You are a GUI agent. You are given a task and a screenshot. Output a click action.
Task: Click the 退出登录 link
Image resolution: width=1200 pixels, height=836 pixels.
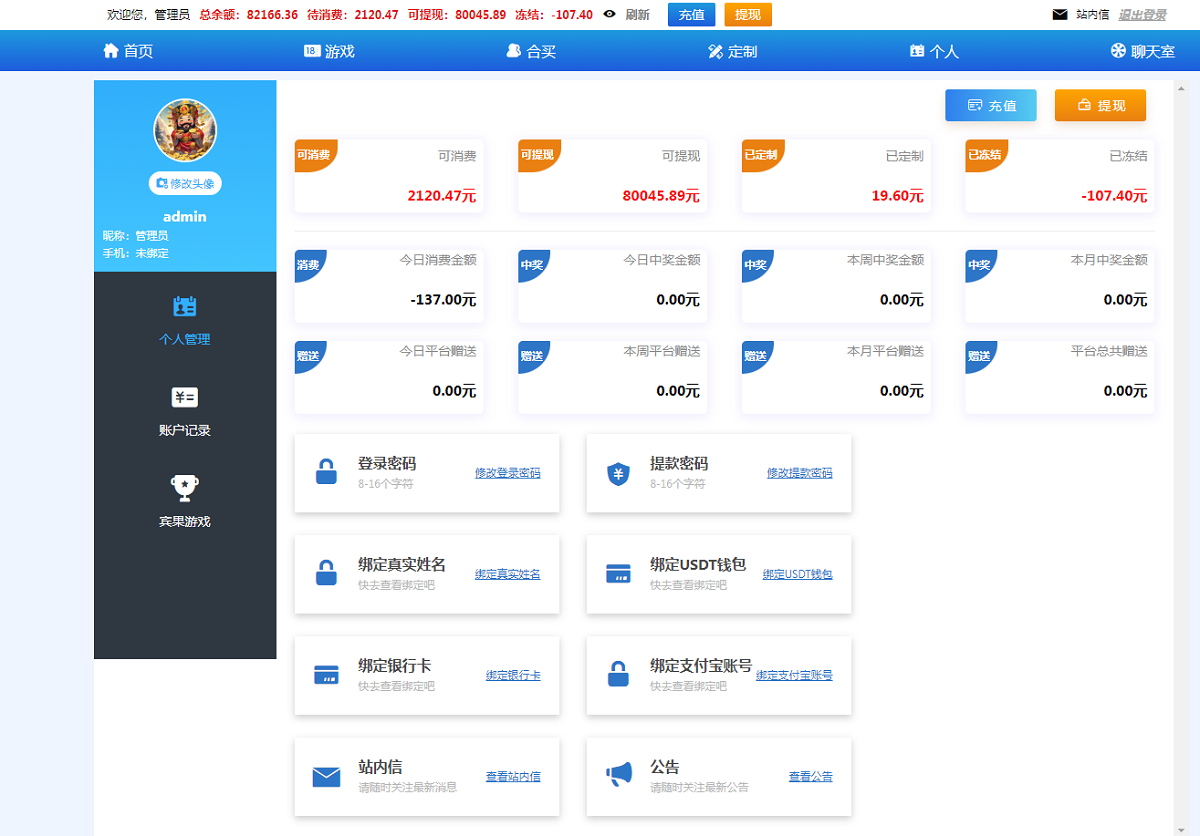tap(1142, 15)
